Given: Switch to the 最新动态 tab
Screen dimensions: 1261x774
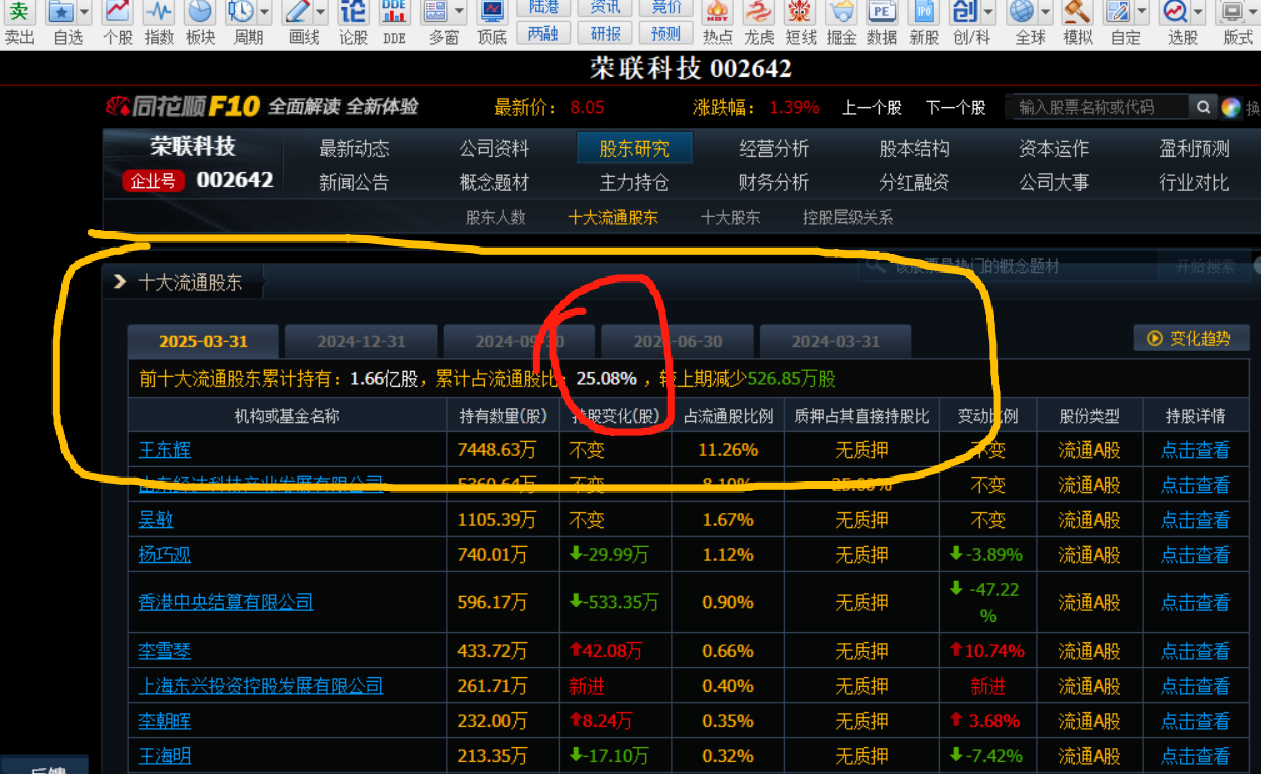Looking at the screenshot, I should pyautogui.click(x=354, y=149).
